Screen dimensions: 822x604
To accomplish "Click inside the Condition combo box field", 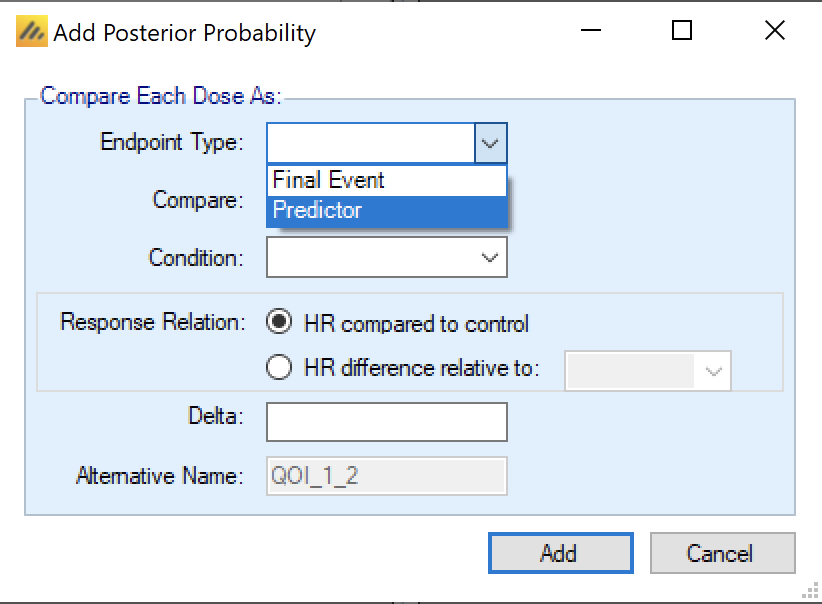I will pos(371,257).
